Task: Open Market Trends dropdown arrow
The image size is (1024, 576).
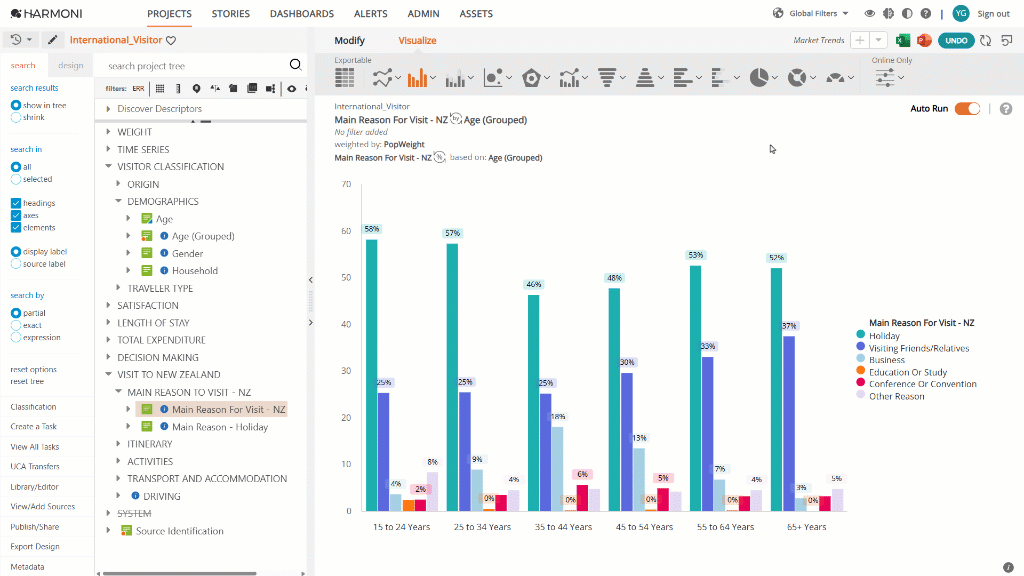Action: point(878,40)
